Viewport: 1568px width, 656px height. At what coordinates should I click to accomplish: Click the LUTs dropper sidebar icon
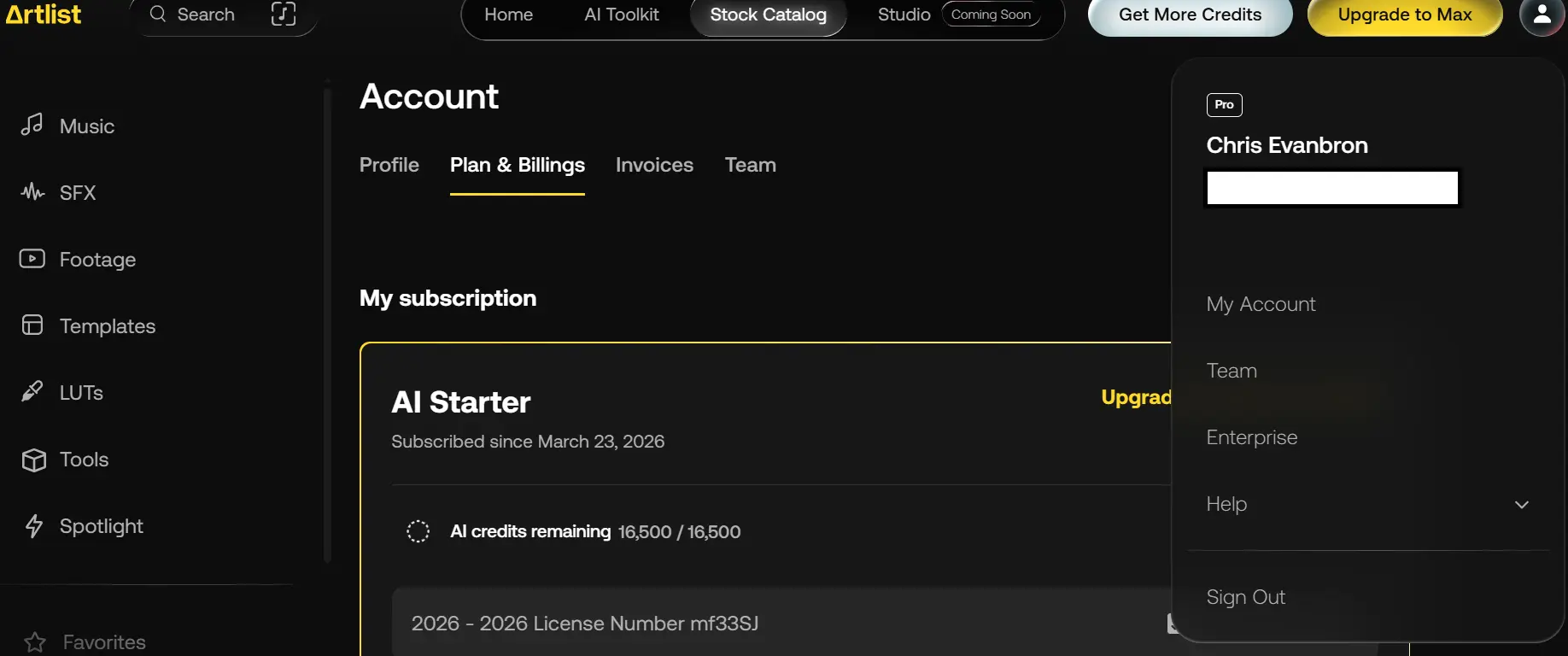point(32,392)
